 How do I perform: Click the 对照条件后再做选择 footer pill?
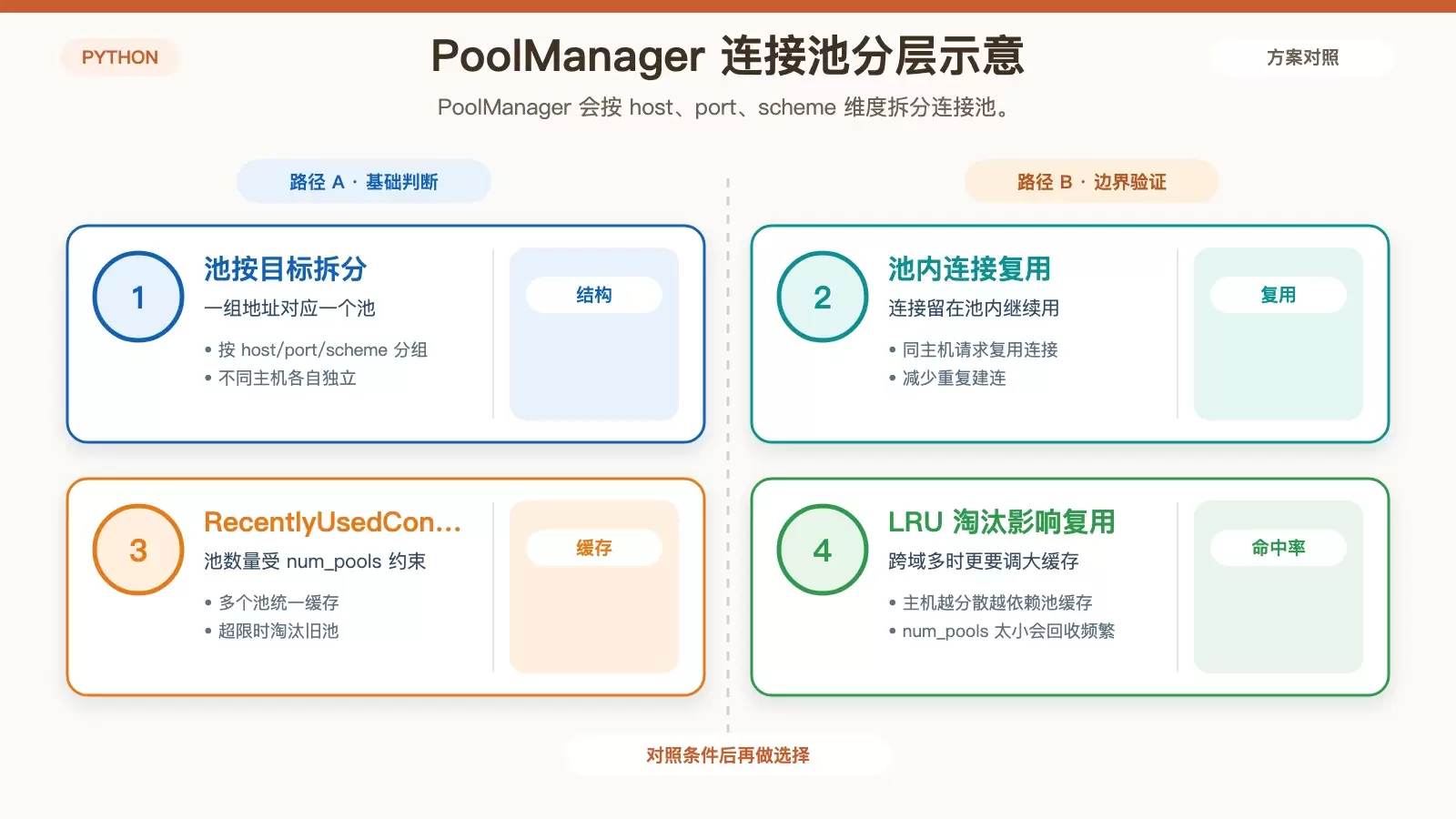point(728,755)
